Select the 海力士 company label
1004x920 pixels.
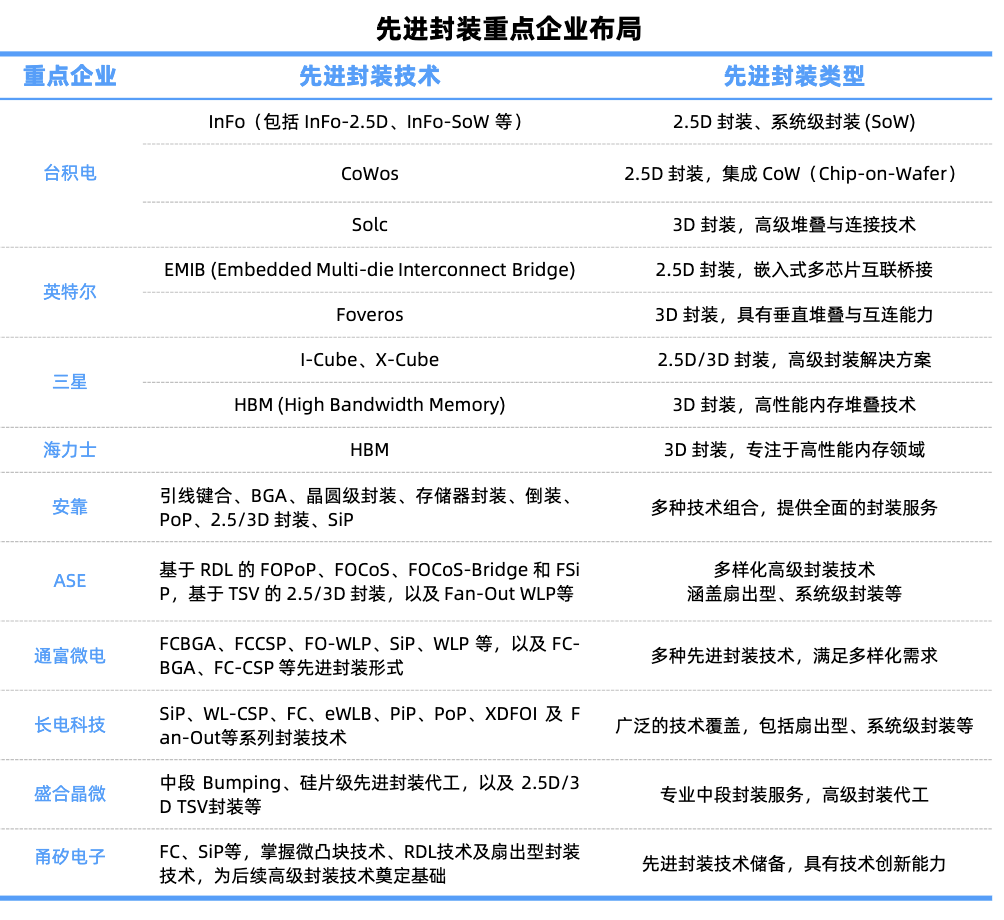(x=70, y=450)
